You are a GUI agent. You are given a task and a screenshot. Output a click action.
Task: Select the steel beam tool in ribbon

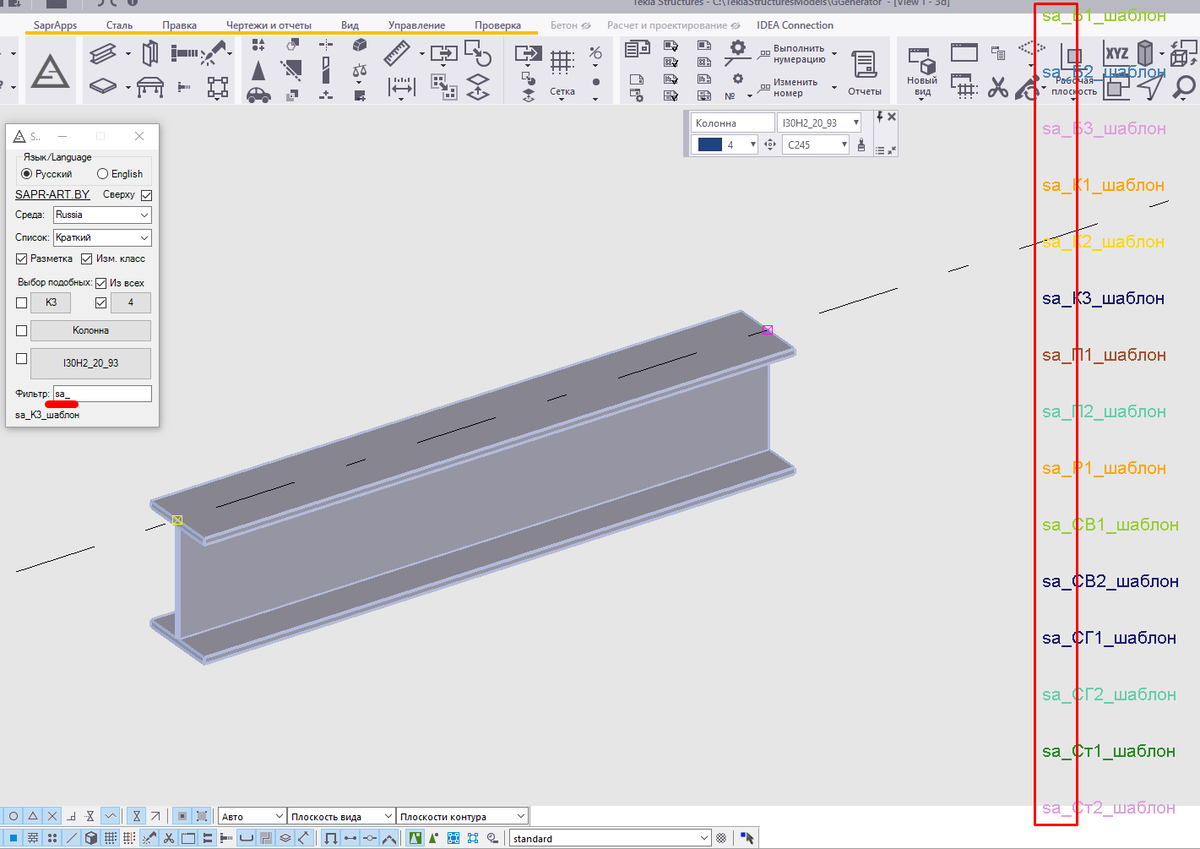pyautogui.click(x=103, y=52)
